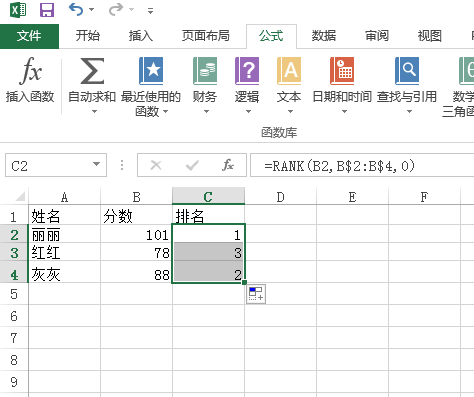The height and width of the screenshot is (397, 474).
Task: Click rank cell C4 showing 2
Action: click(x=208, y=273)
